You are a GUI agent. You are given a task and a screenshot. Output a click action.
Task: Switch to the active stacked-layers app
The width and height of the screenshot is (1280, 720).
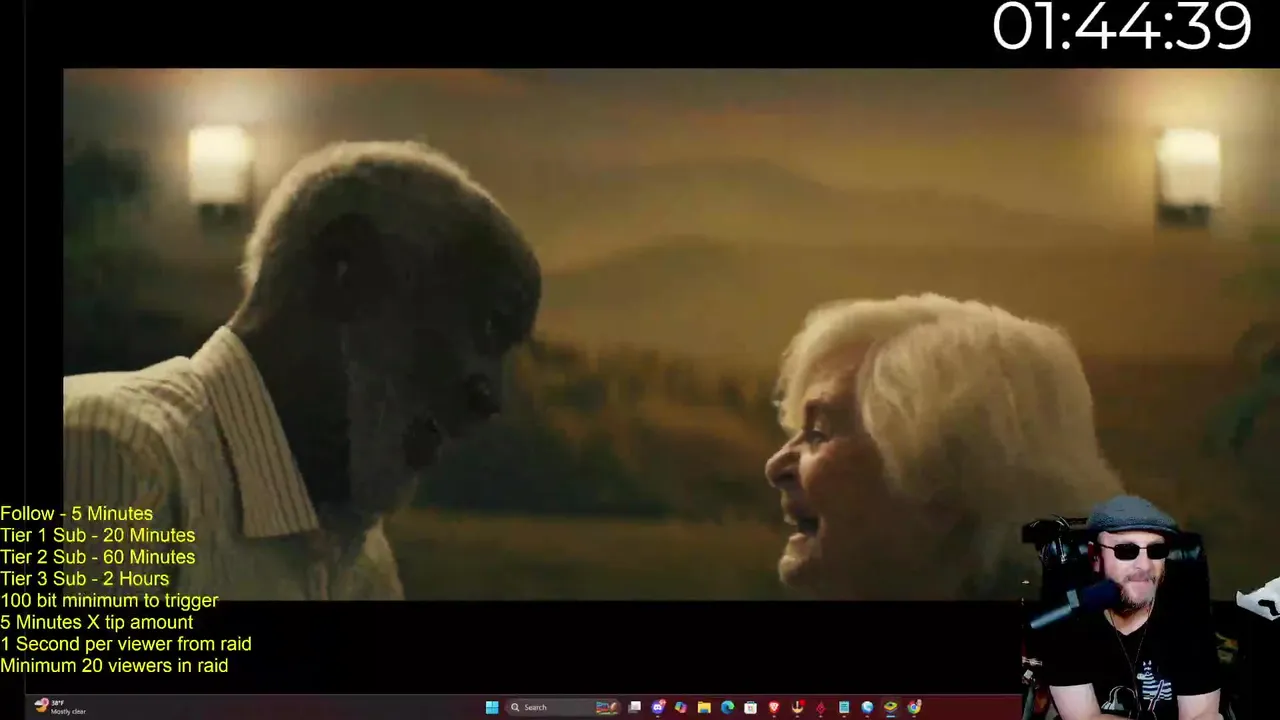[x=890, y=707]
